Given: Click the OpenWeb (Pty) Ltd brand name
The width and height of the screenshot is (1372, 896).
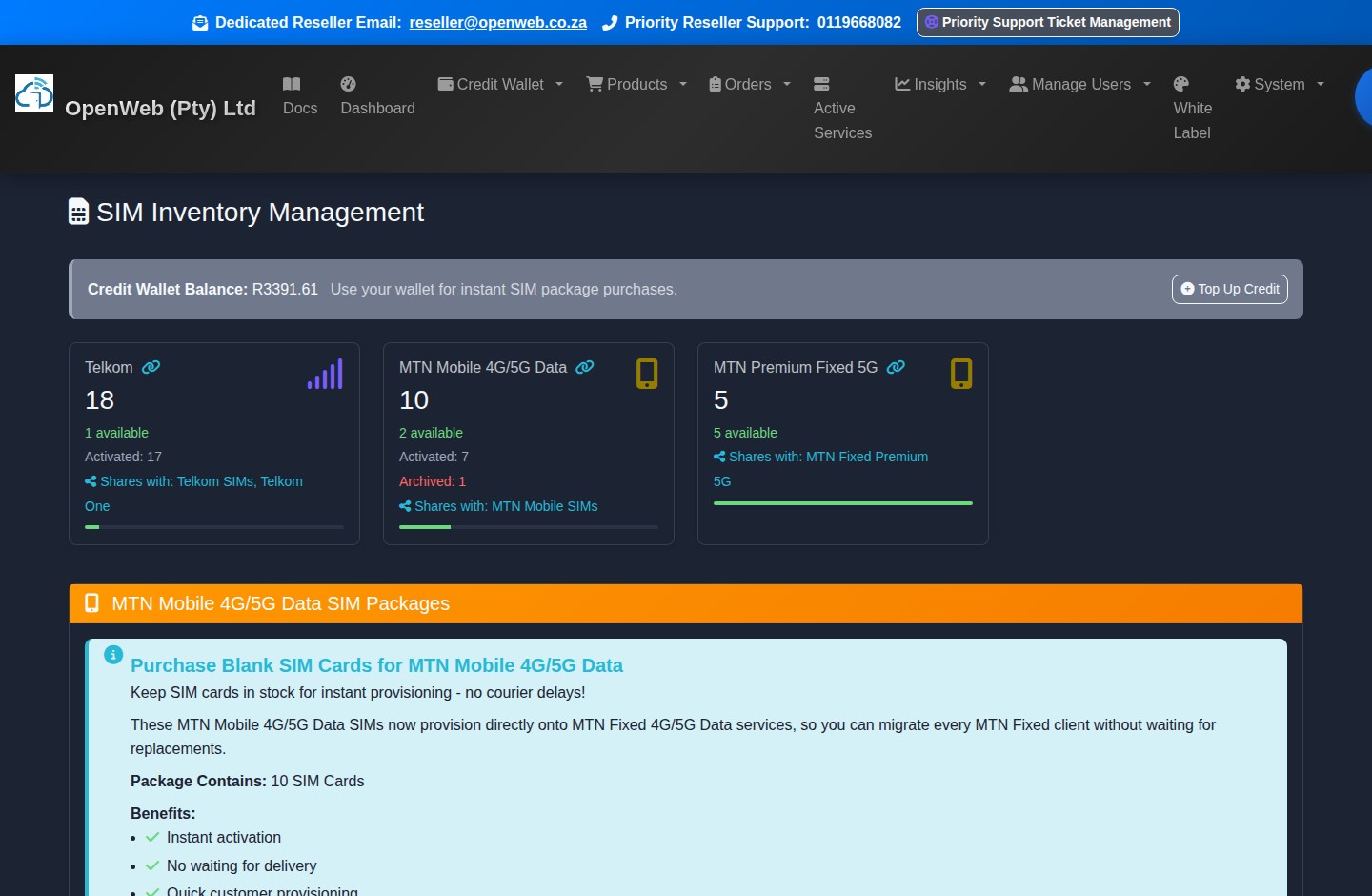Looking at the screenshot, I should (160, 109).
